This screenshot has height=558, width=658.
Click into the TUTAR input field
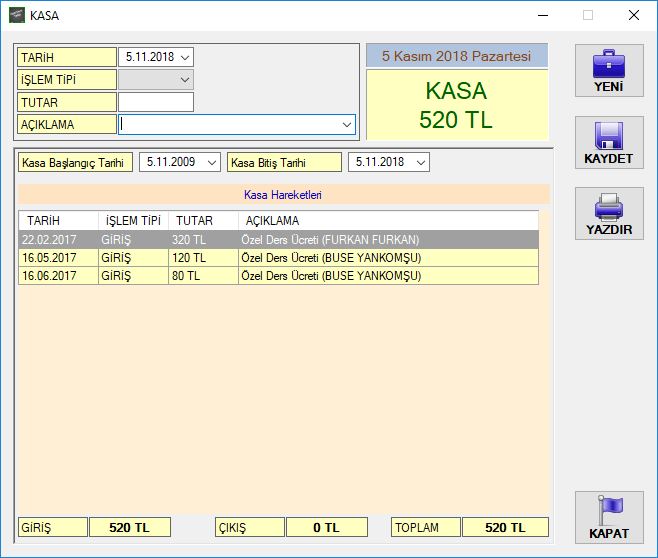(x=156, y=102)
